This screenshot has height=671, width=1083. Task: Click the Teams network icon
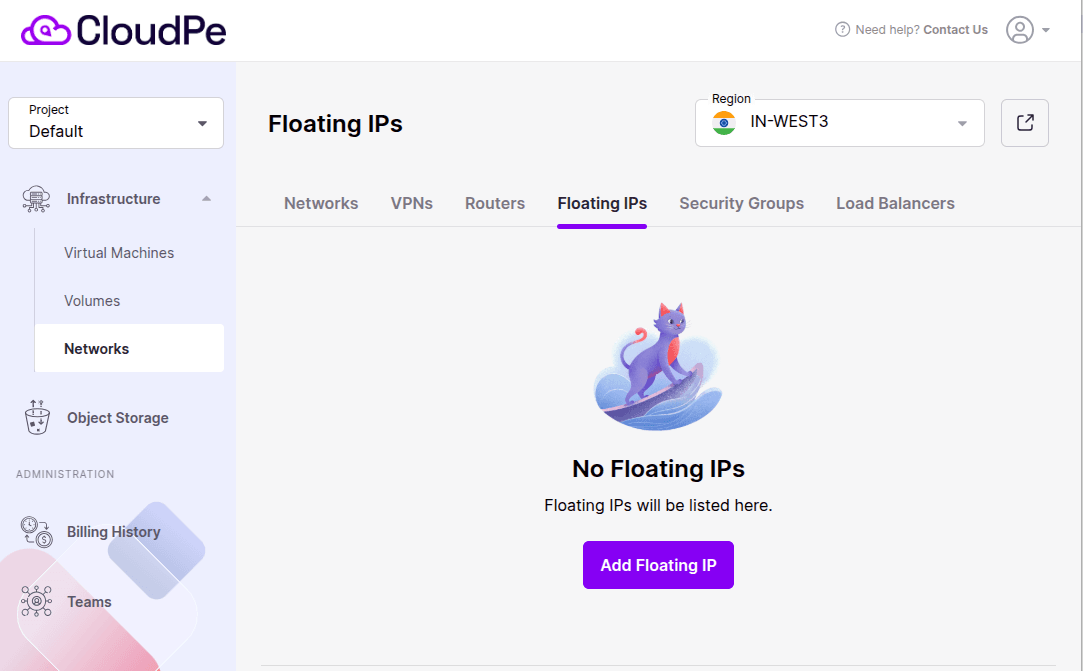click(36, 601)
